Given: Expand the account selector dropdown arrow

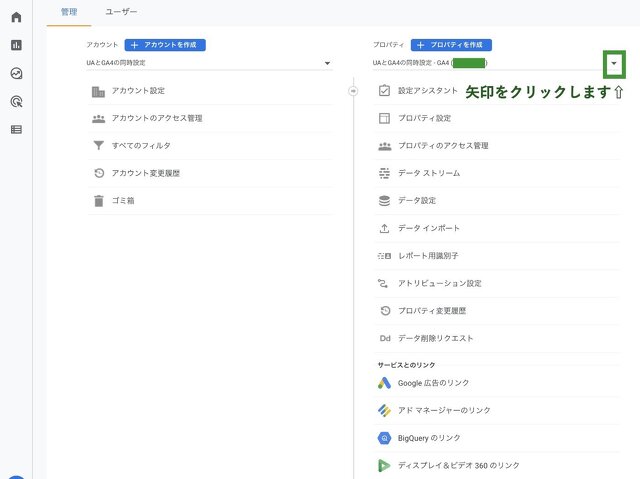Looking at the screenshot, I should (327, 64).
